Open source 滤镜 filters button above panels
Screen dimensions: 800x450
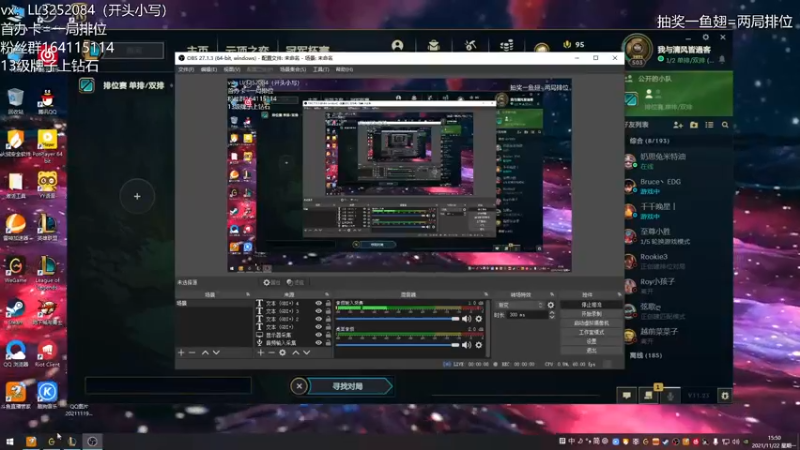pos(295,282)
